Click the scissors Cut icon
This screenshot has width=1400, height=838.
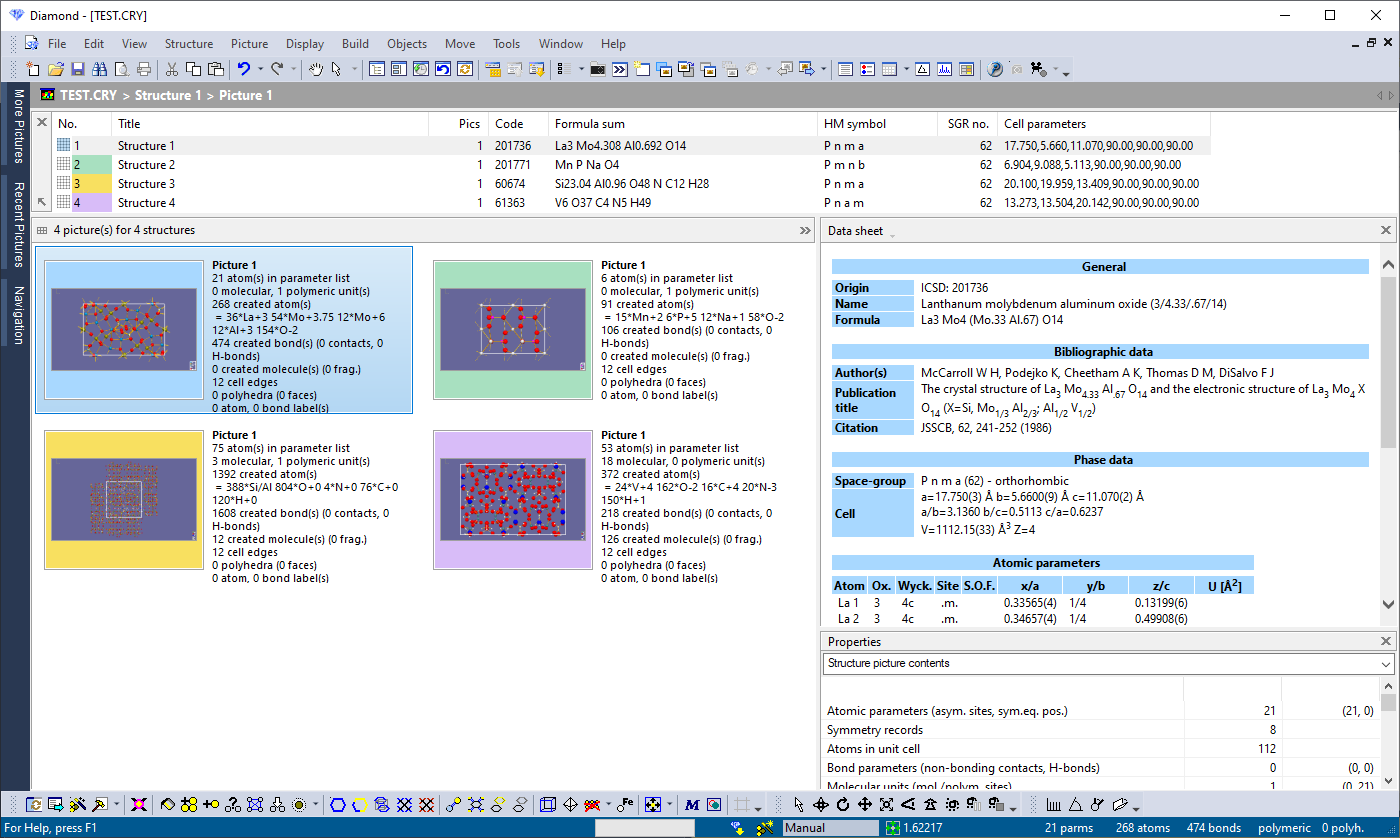pyautogui.click(x=171, y=69)
